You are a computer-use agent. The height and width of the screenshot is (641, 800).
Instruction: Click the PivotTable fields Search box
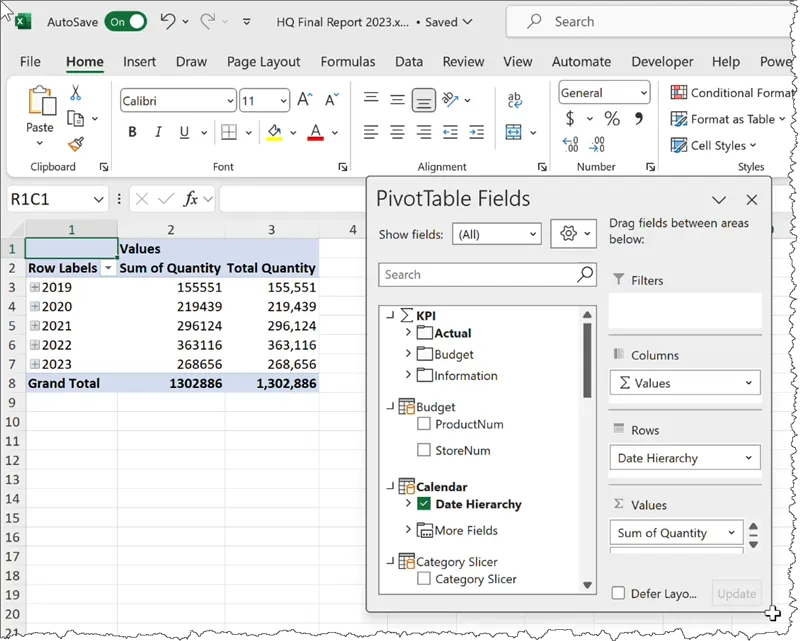(477, 275)
